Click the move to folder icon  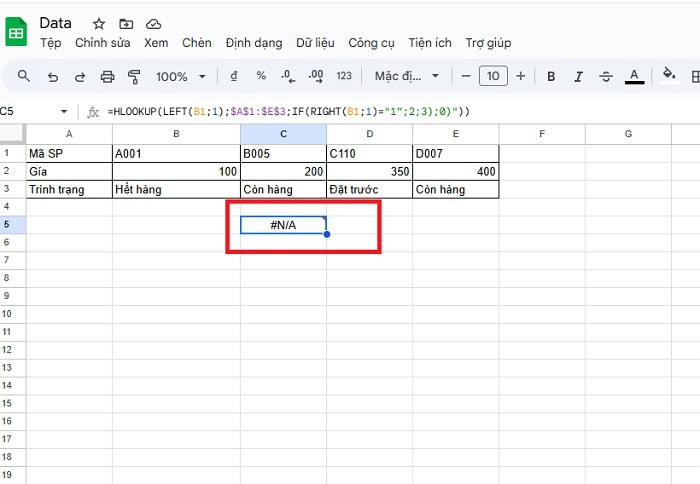[x=126, y=23]
